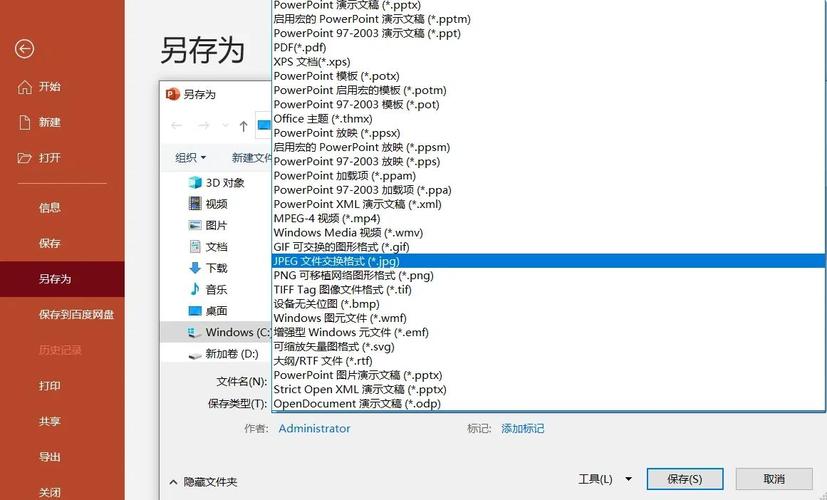Select 设备无关位图 (*.bmp) type
Viewport: 827px width, 500px height.
click(549, 304)
